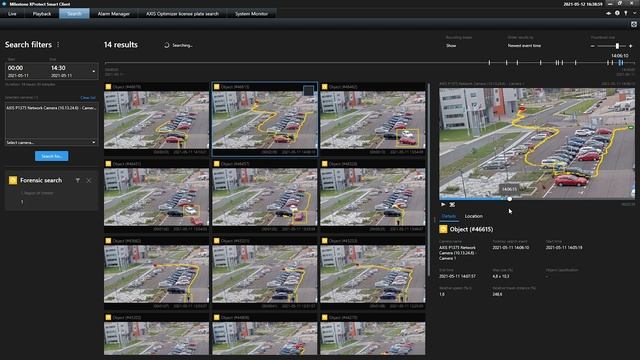Screen dimensions: 640x360
Task: Click the value 2021-05-11 14:06:10 in details
Action: click(x=511, y=247)
